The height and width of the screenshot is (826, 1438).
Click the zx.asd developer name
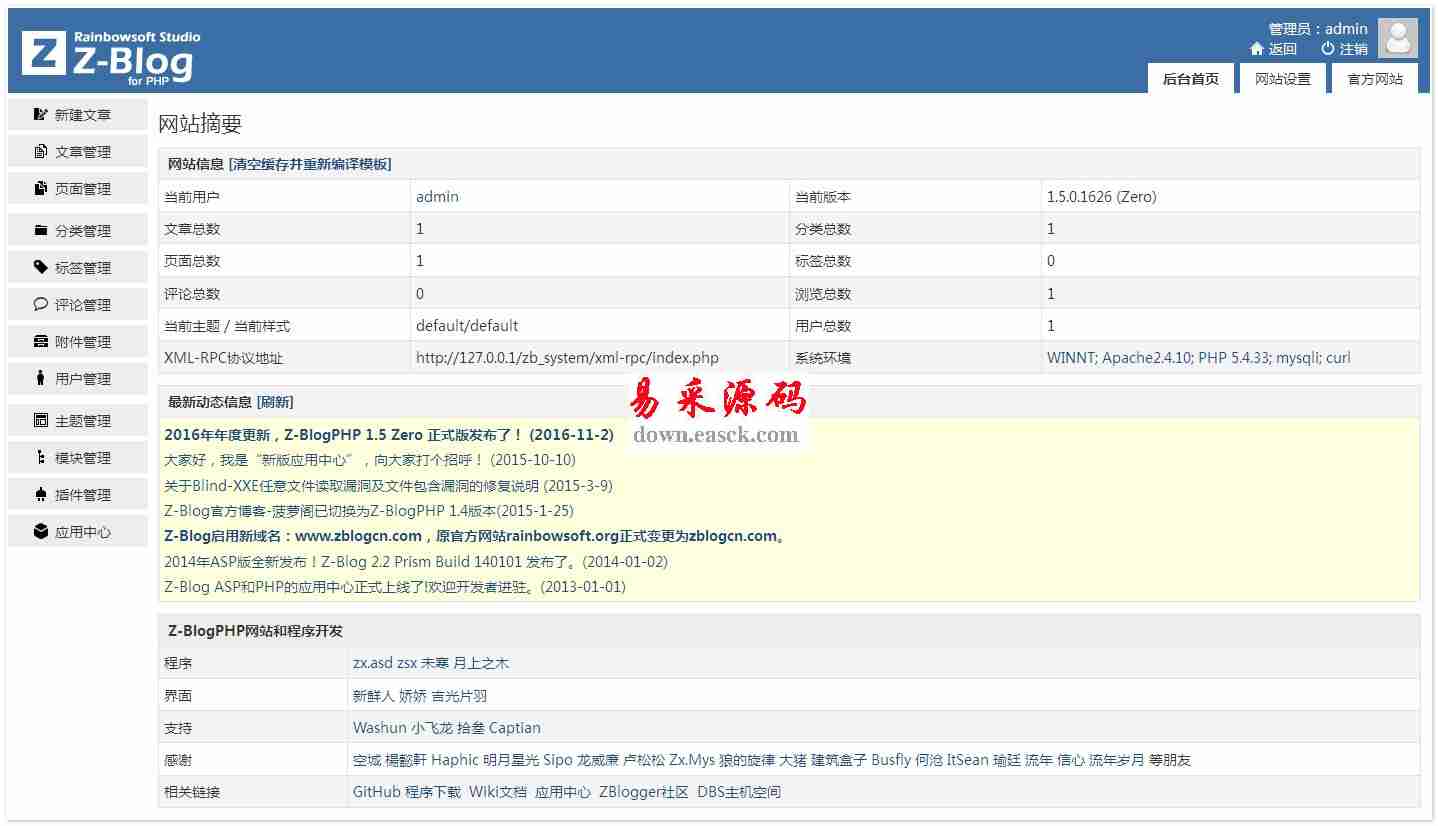click(x=373, y=663)
